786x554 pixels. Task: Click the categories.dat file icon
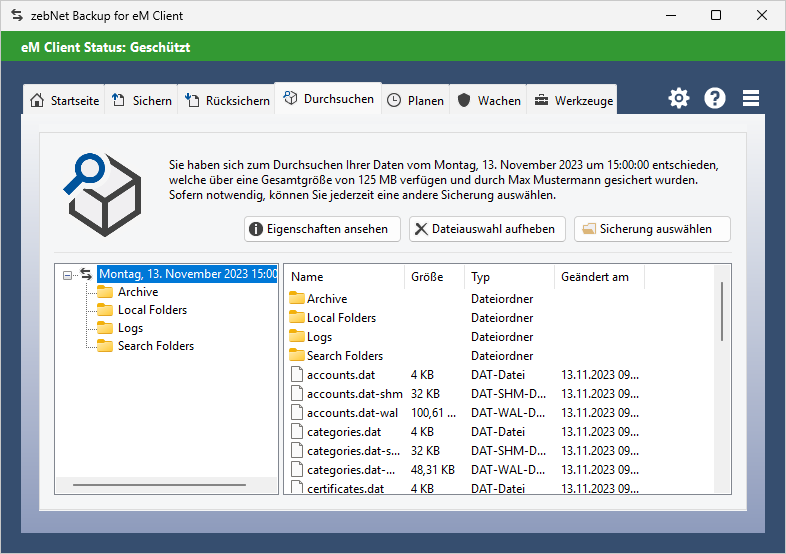click(297, 432)
